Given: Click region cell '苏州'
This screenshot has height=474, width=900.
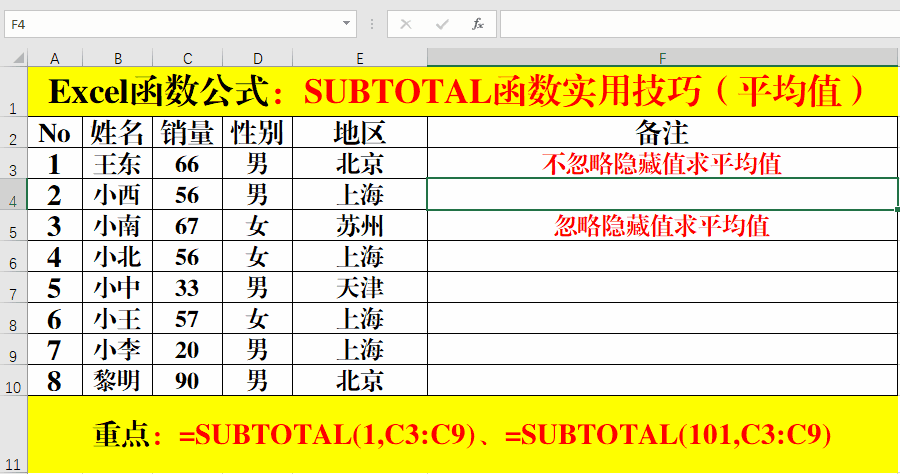Looking at the screenshot, I should pyautogui.click(x=360, y=226).
